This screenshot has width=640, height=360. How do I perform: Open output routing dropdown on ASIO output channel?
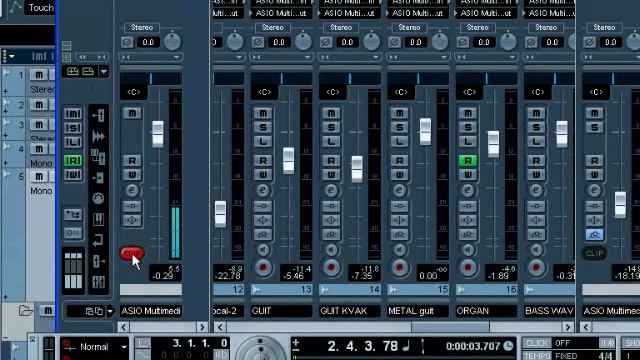[x=151, y=57]
